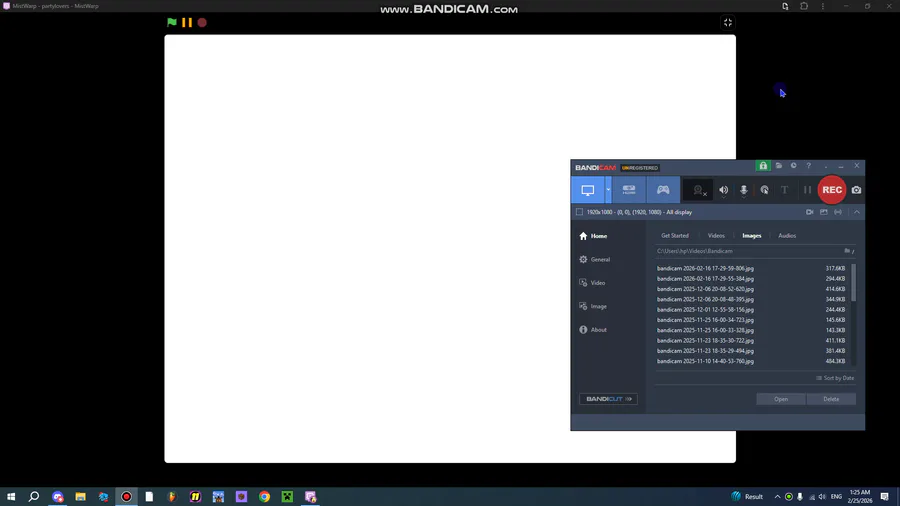Viewport: 900px width, 506px height.
Task: Open Bandicam help question mark
Action: click(809, 166)
